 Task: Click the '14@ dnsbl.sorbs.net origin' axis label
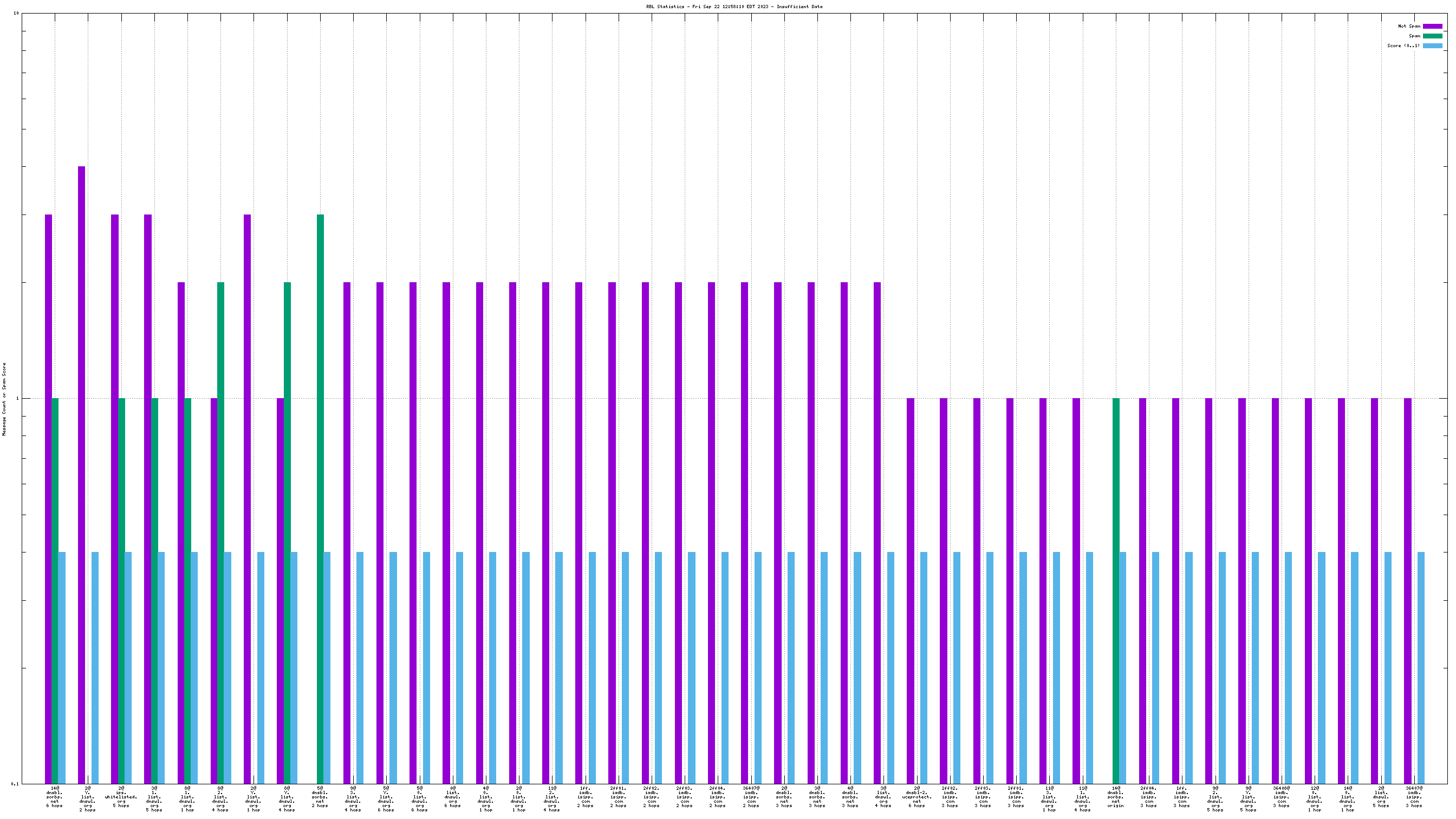click(x=1115, y=796)
